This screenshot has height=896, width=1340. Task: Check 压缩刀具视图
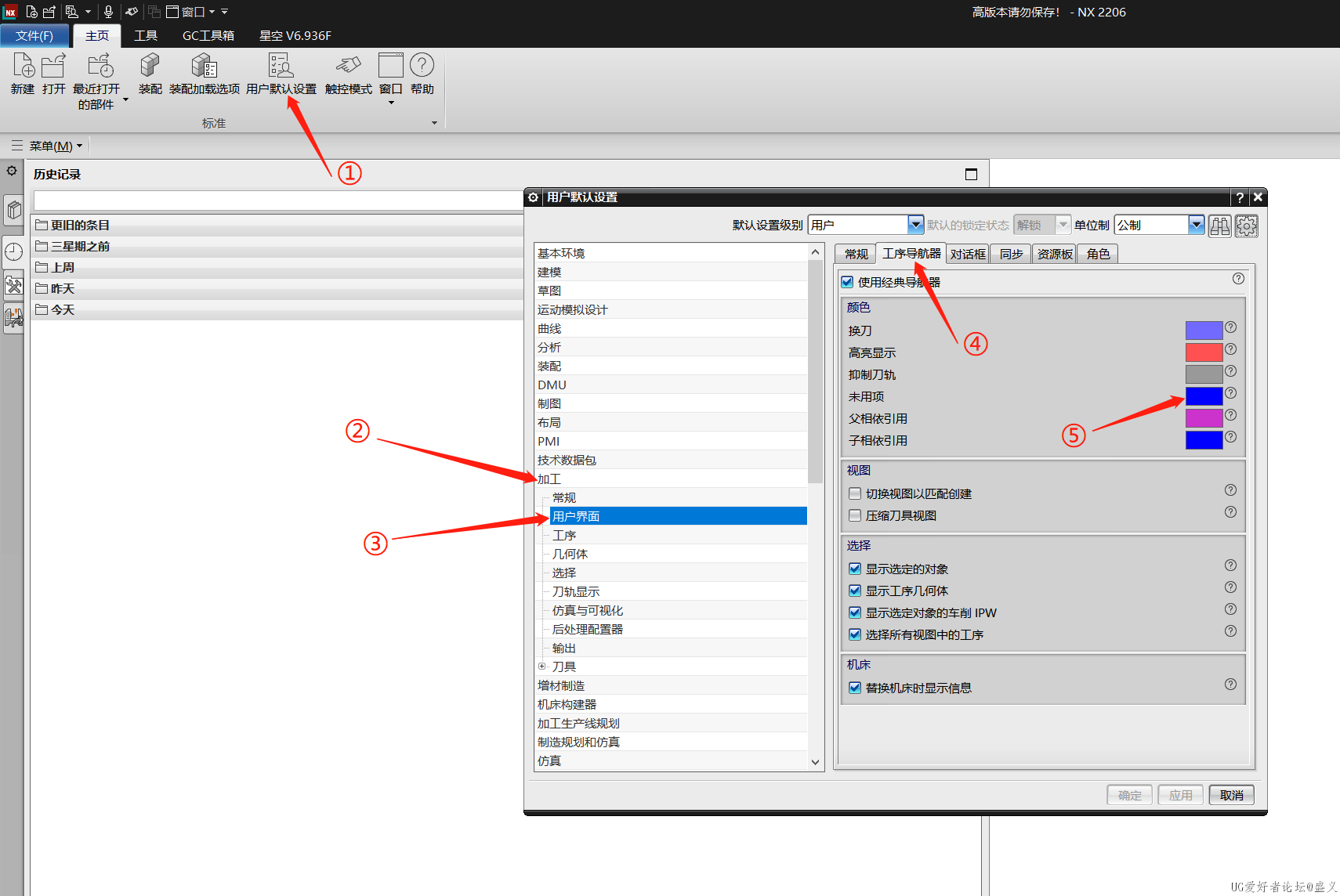click(855, 515)
